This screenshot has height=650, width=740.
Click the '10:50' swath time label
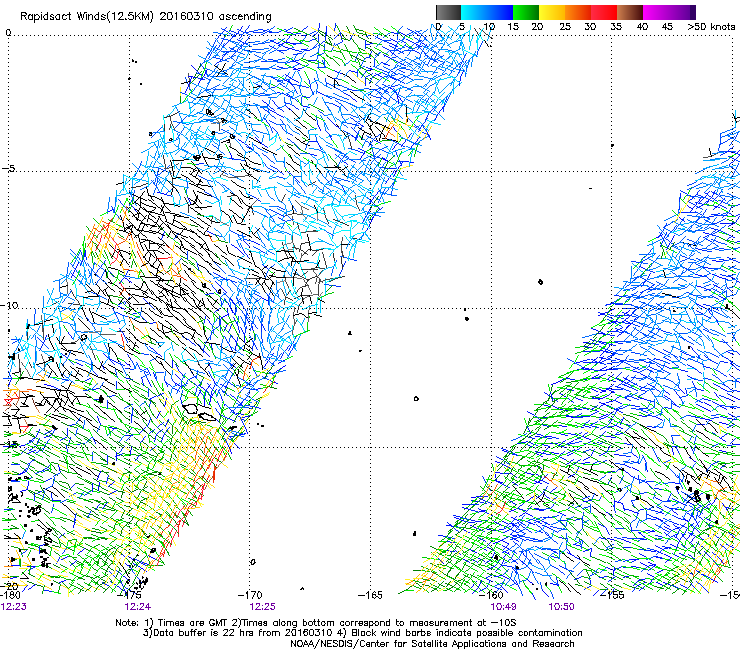[561, 607]
